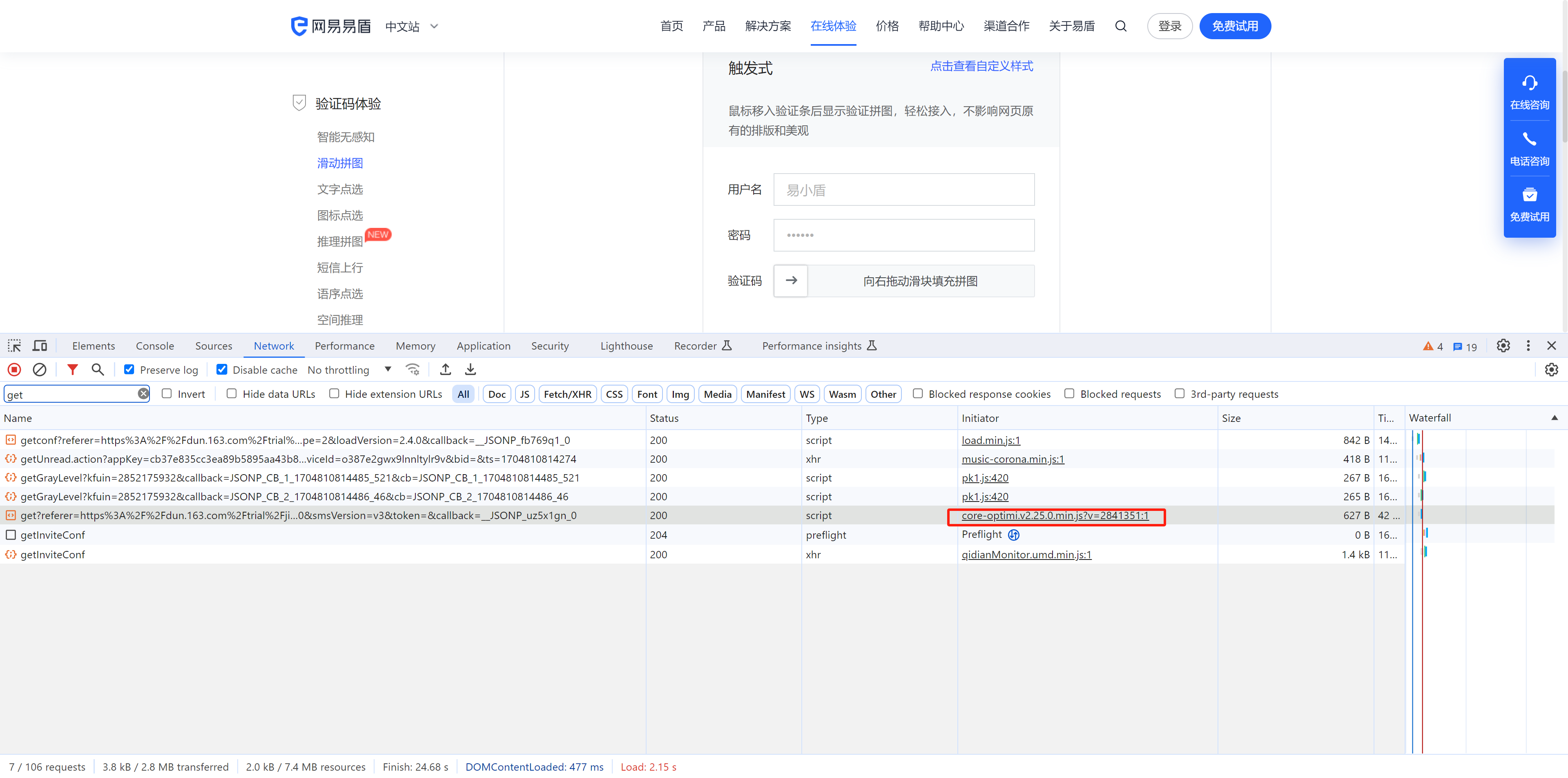1568x778 pixels.
Task: Open load.min.js:1 initiator link
Action: coord(990,440)
